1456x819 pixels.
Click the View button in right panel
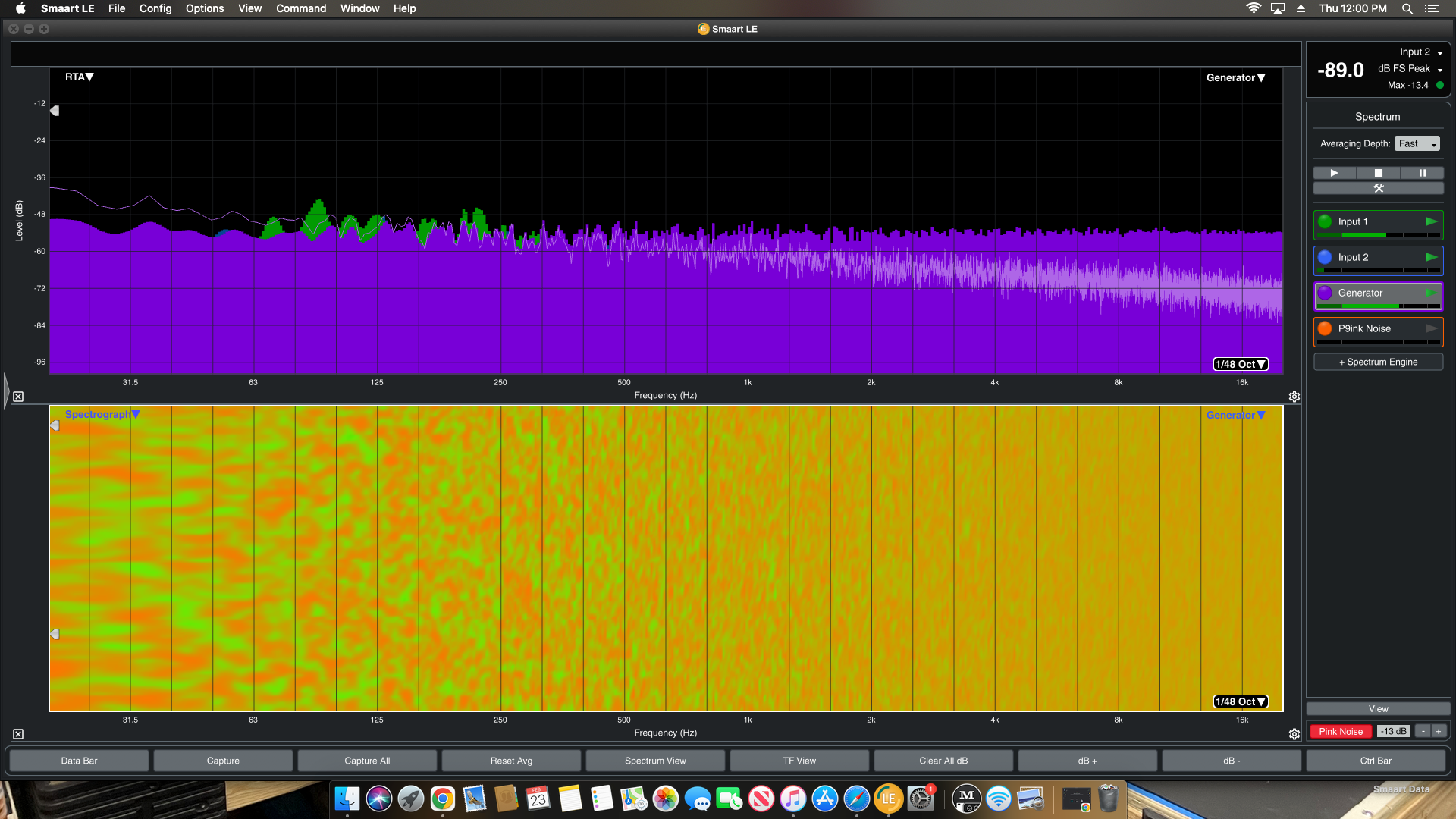coord(1378,708)
